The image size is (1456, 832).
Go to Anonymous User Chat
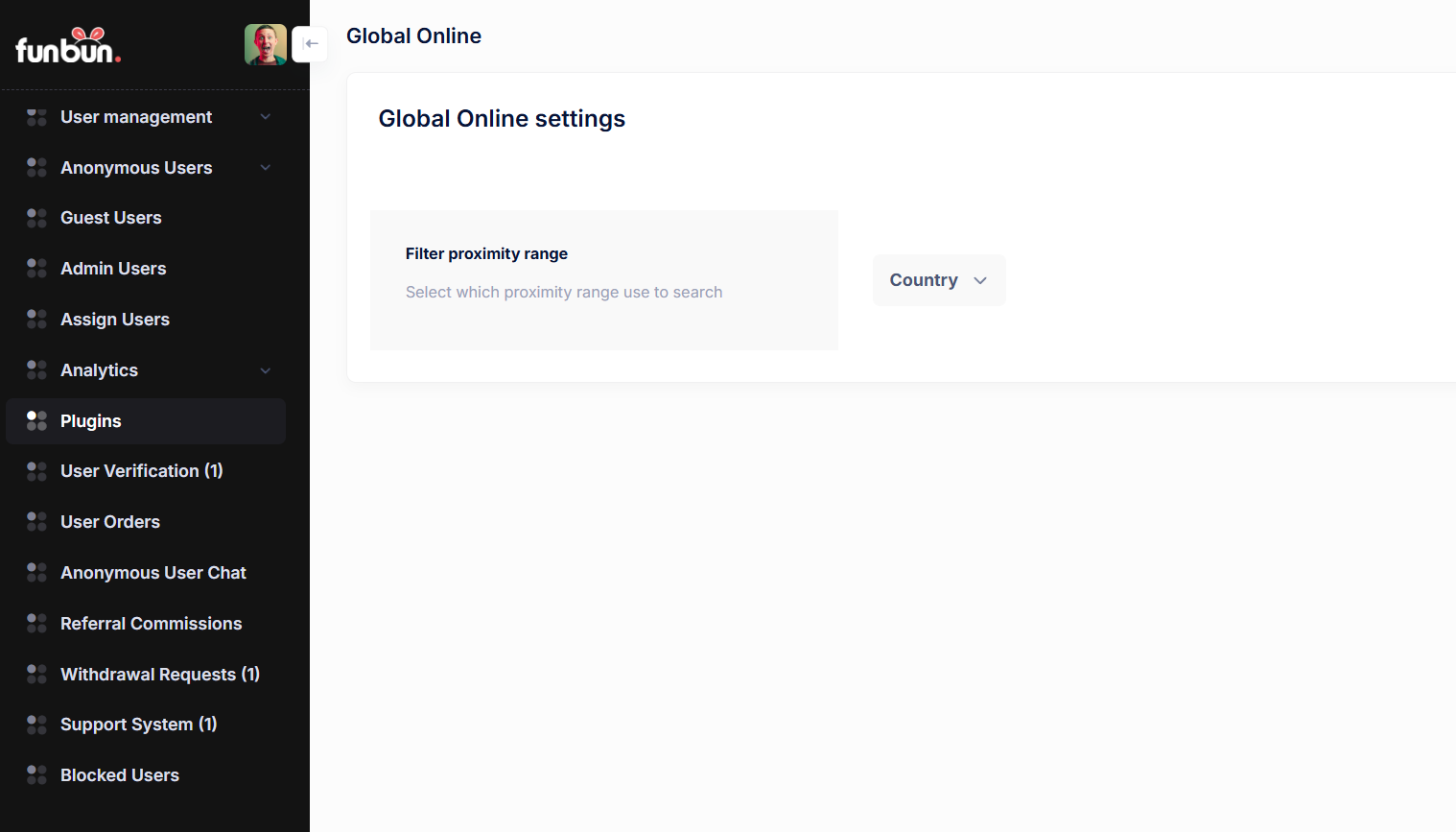pyautogui.click(x=153, y=573)
